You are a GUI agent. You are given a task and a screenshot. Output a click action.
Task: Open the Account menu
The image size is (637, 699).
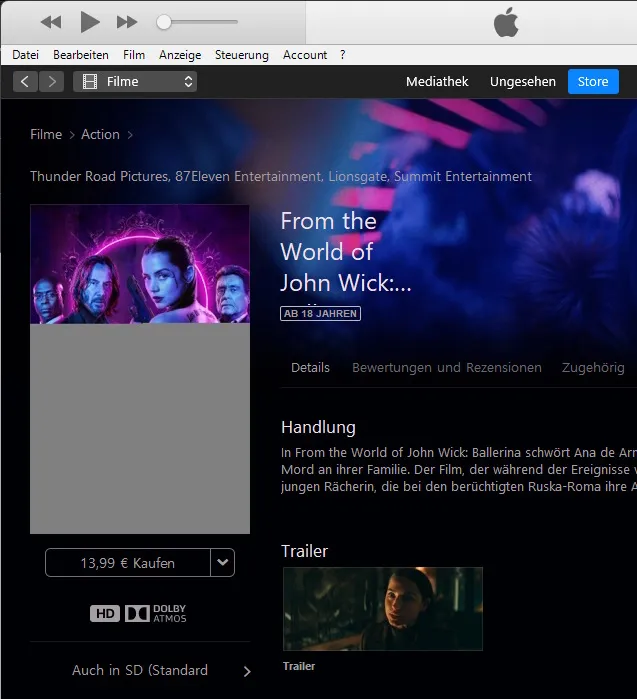click(x=305, y=55)
